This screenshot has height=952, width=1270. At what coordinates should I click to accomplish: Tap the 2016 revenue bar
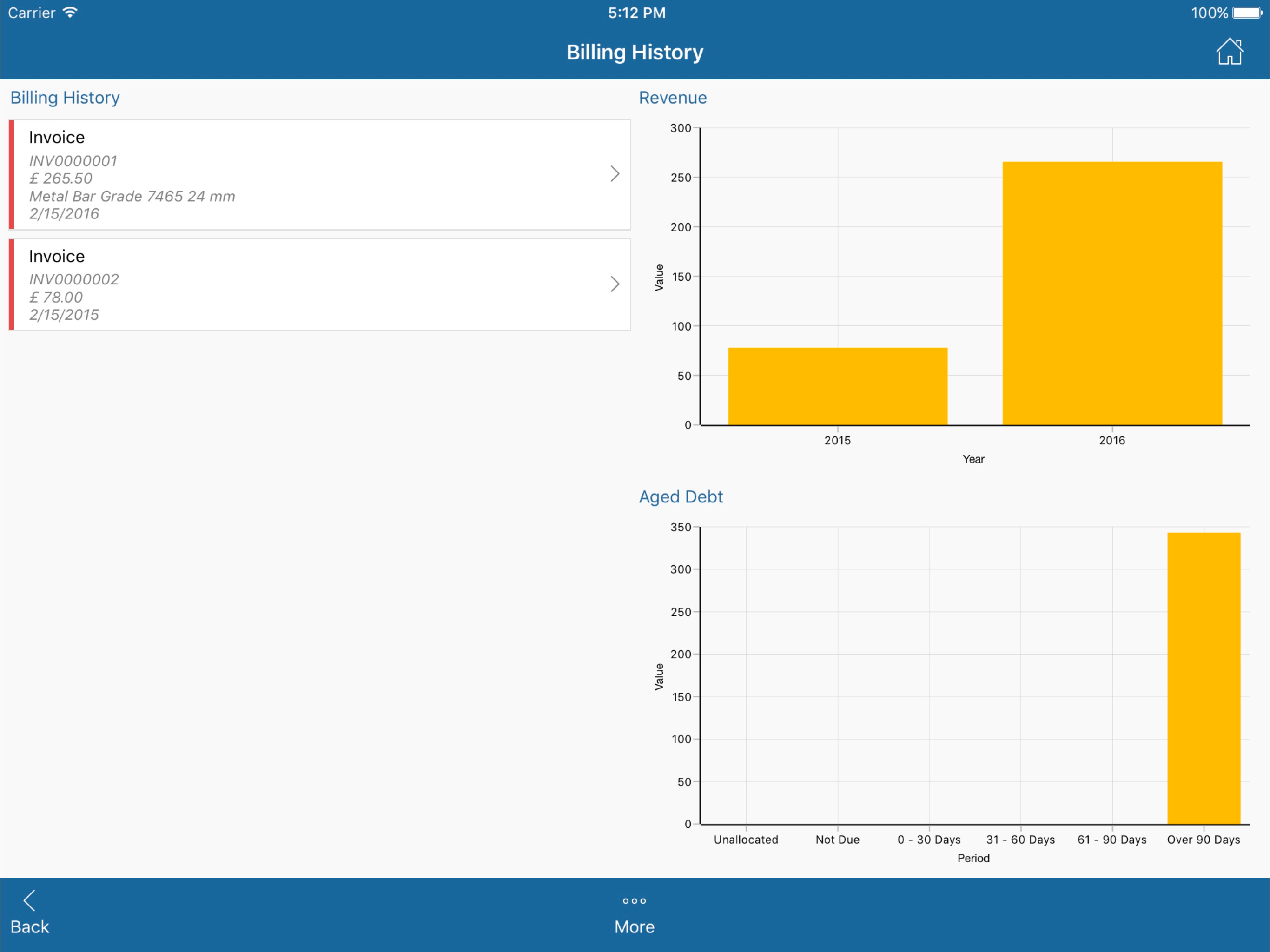[1112, 293]
